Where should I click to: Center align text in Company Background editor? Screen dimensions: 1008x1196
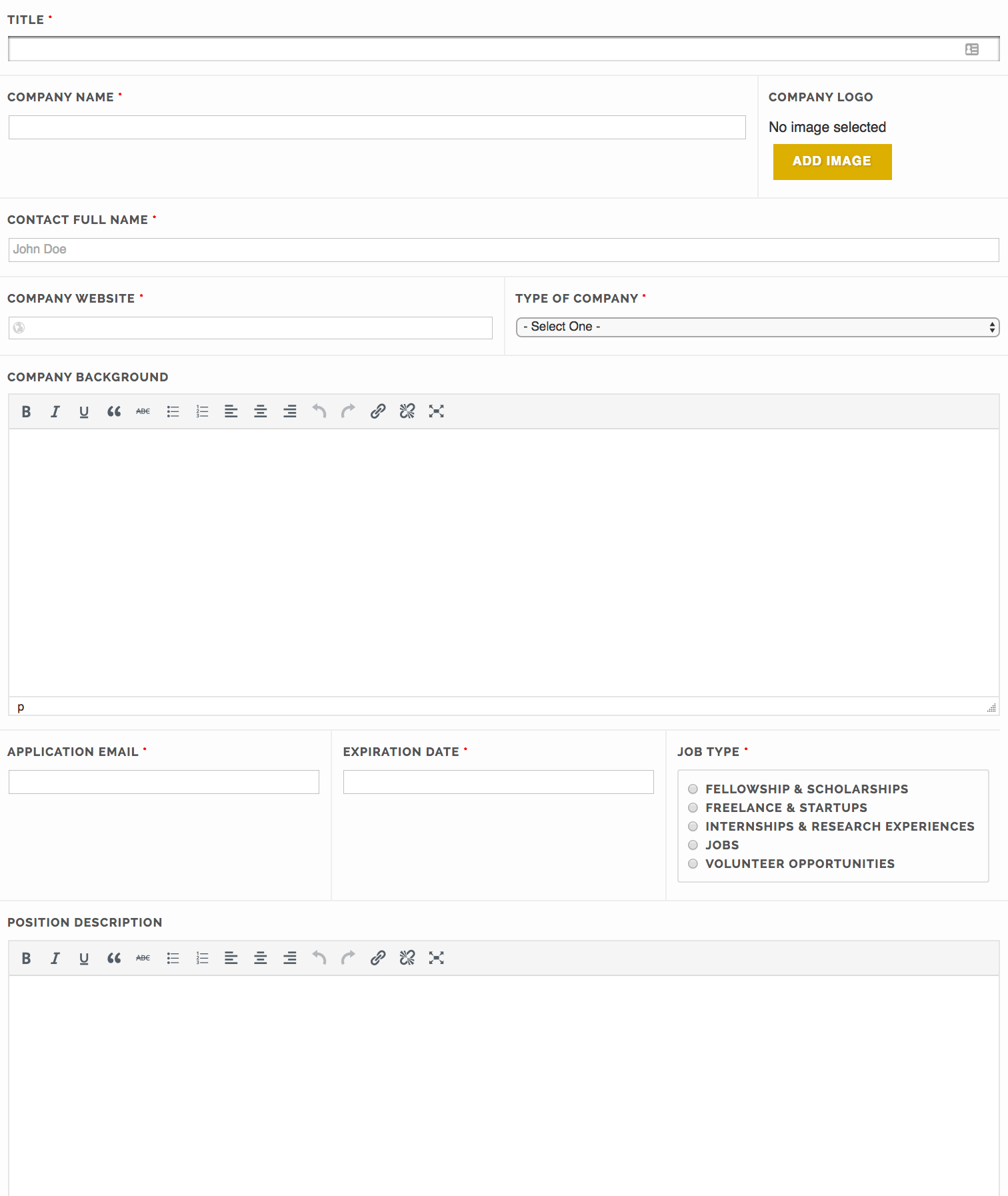(x=261, y=411)
